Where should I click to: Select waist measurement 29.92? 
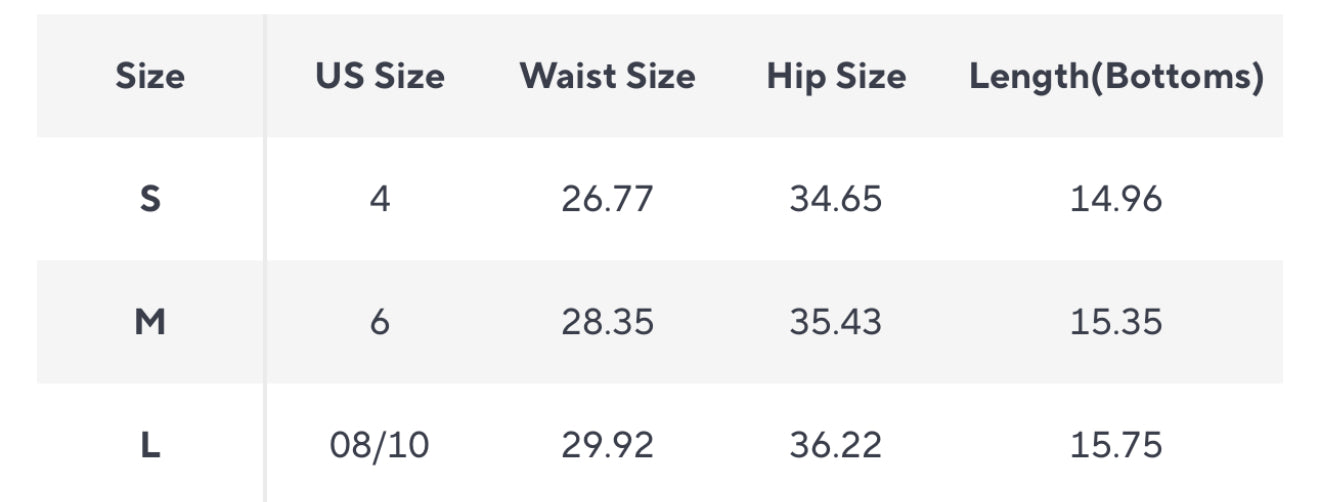click(607, 445)
